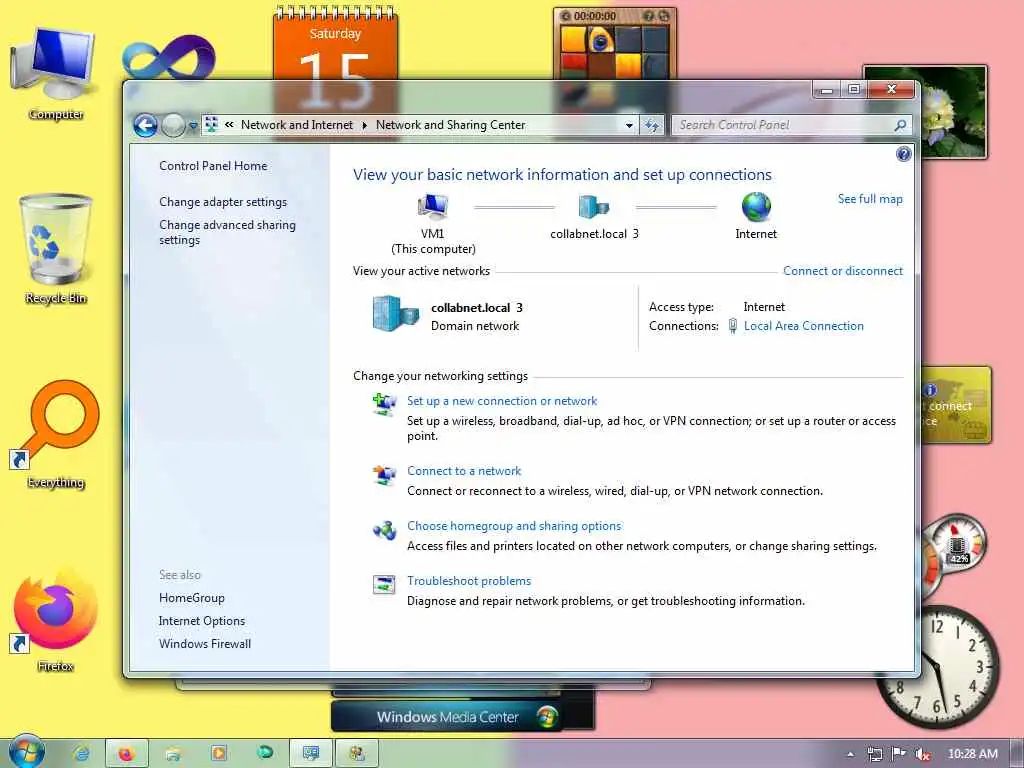Click the muted volume tray icon

[x=923, y=754]
